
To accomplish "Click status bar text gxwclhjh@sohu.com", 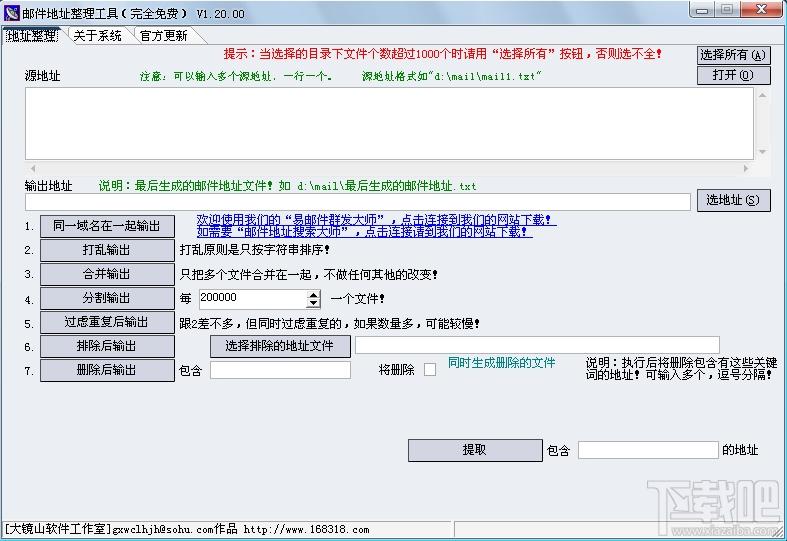I will pos(163,529).
